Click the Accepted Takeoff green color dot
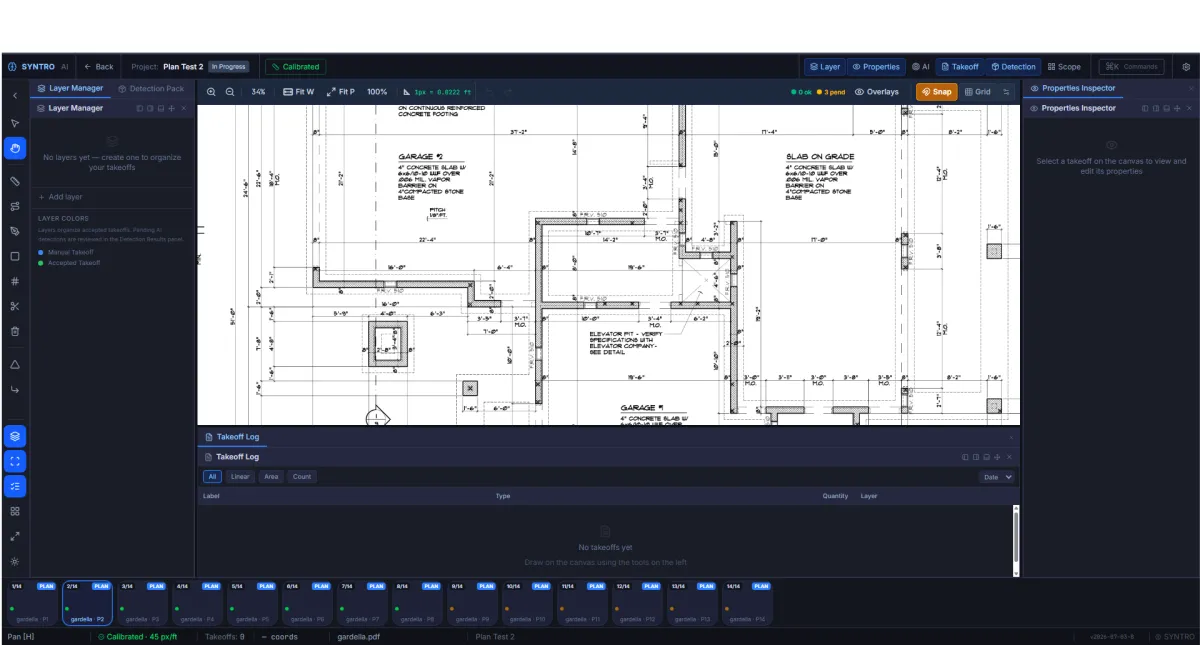 (x=41, y=262)
